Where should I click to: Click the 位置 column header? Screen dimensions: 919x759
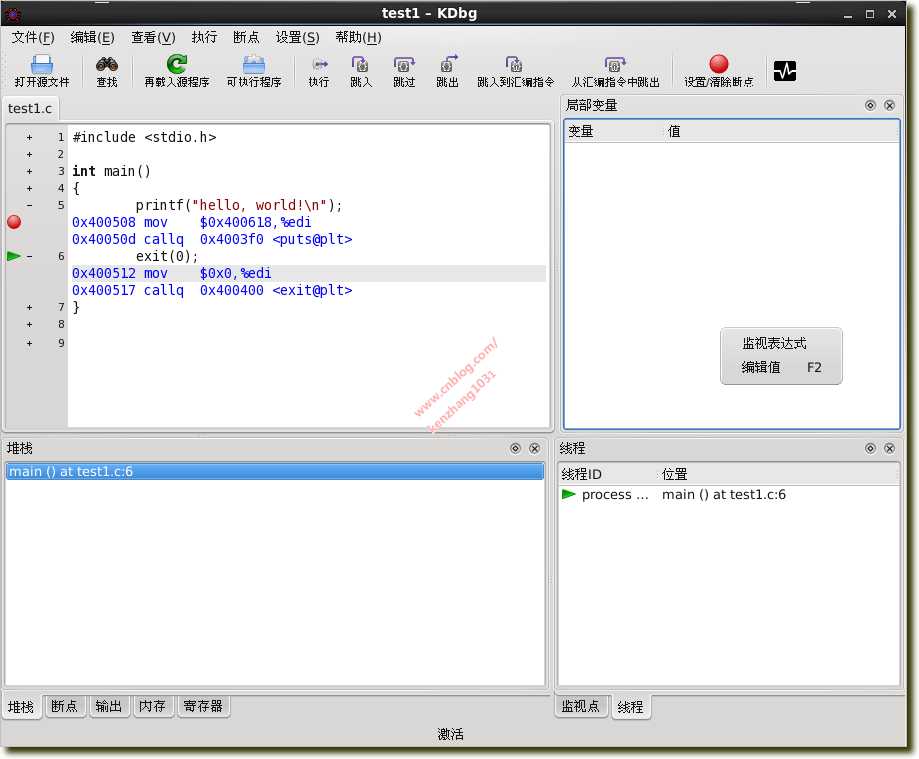[x=778, y=474]
